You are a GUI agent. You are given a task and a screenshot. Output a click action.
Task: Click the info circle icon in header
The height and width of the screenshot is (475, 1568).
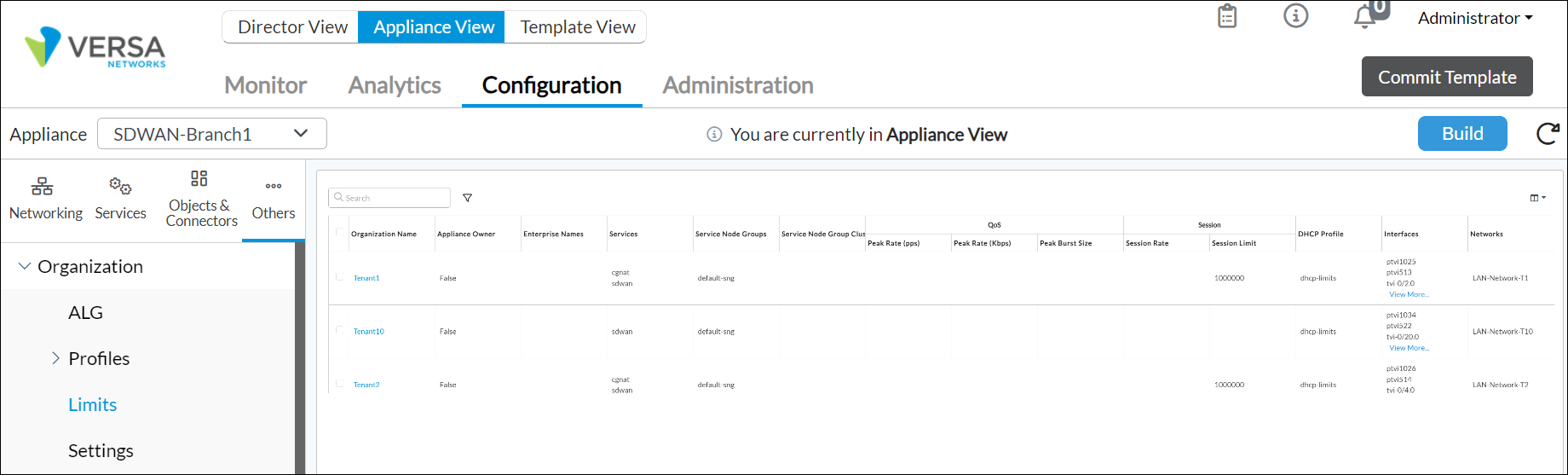pos(1295,16)
